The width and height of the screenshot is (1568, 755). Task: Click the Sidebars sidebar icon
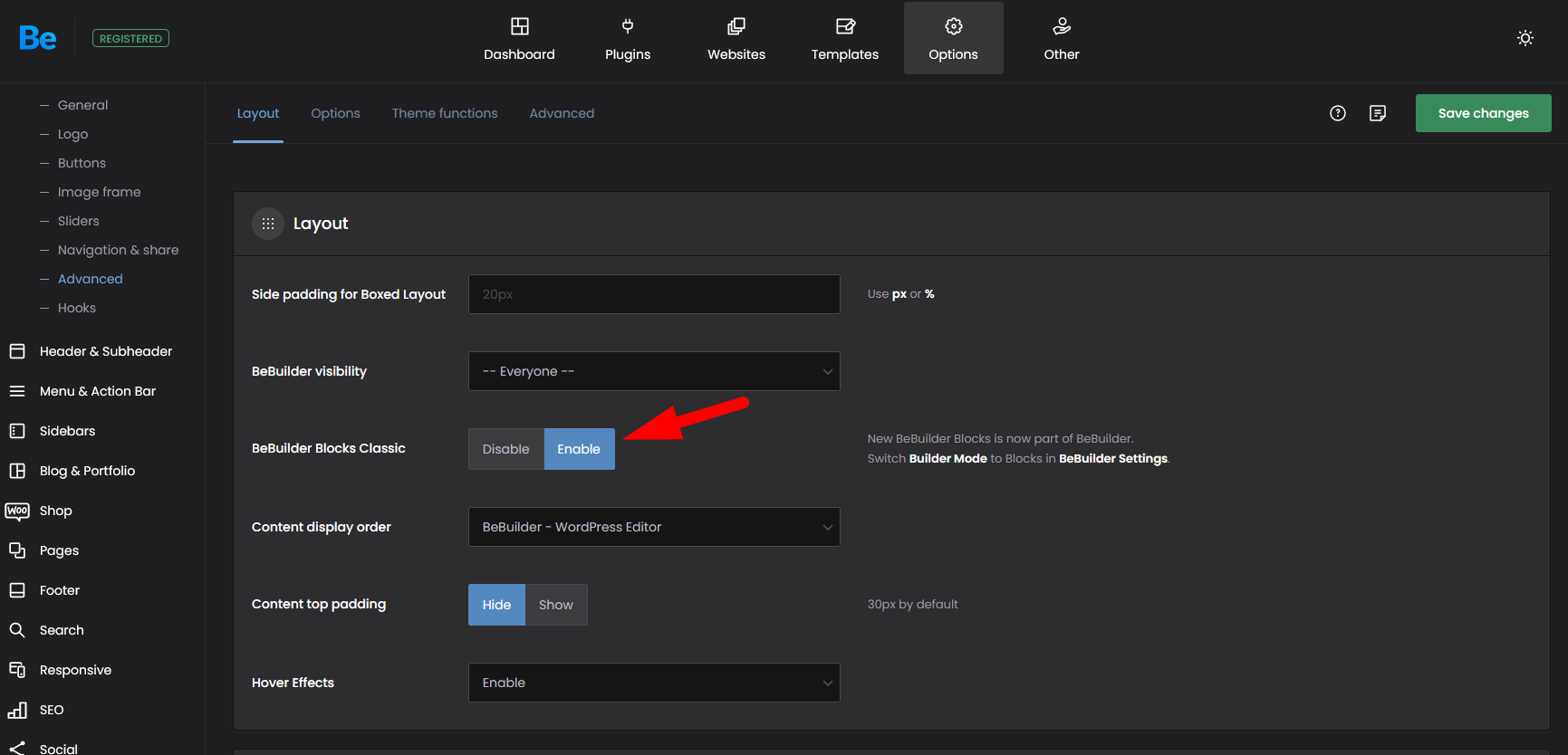pos(17,431)
